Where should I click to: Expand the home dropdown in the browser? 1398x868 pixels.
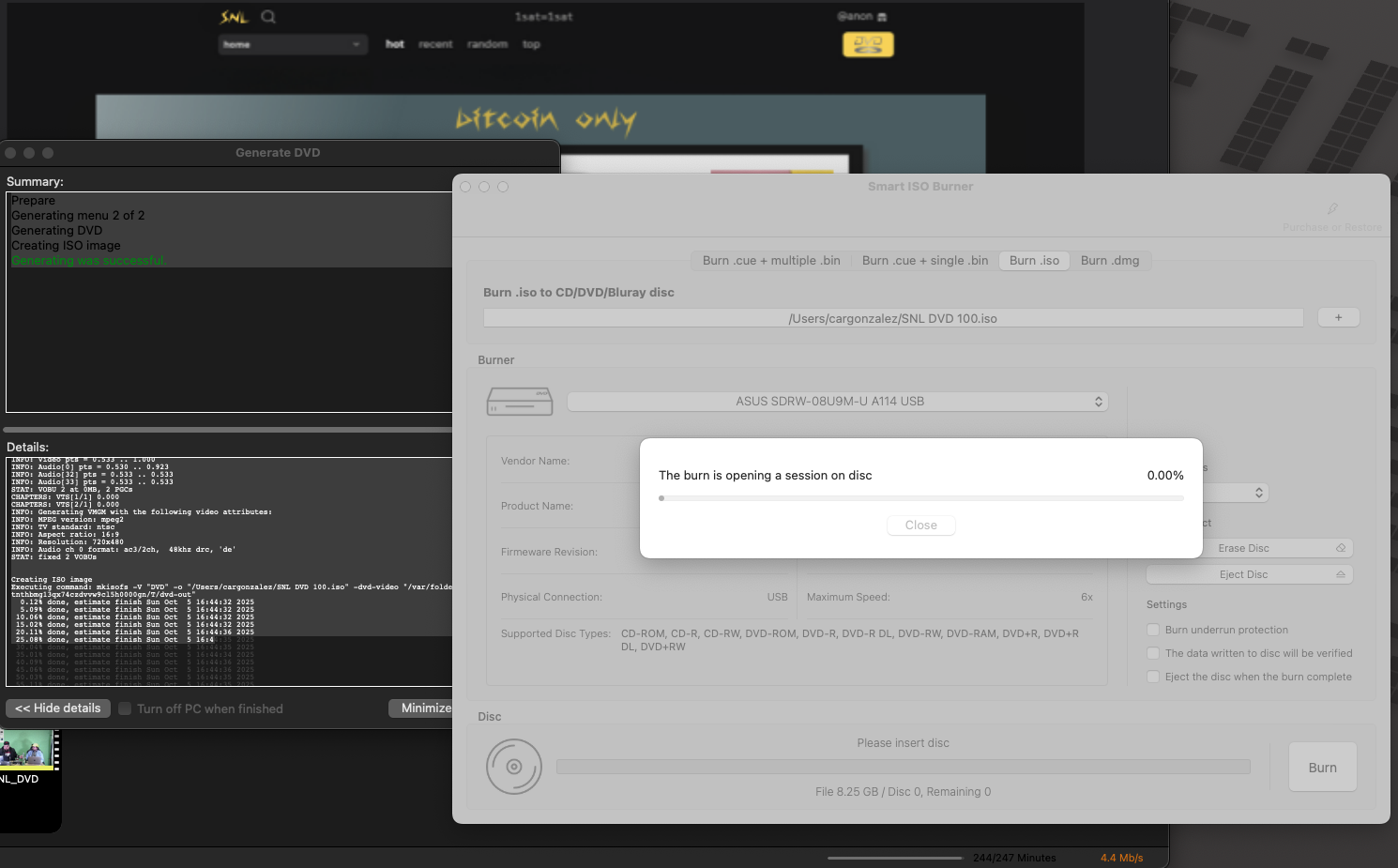[290, 44]
